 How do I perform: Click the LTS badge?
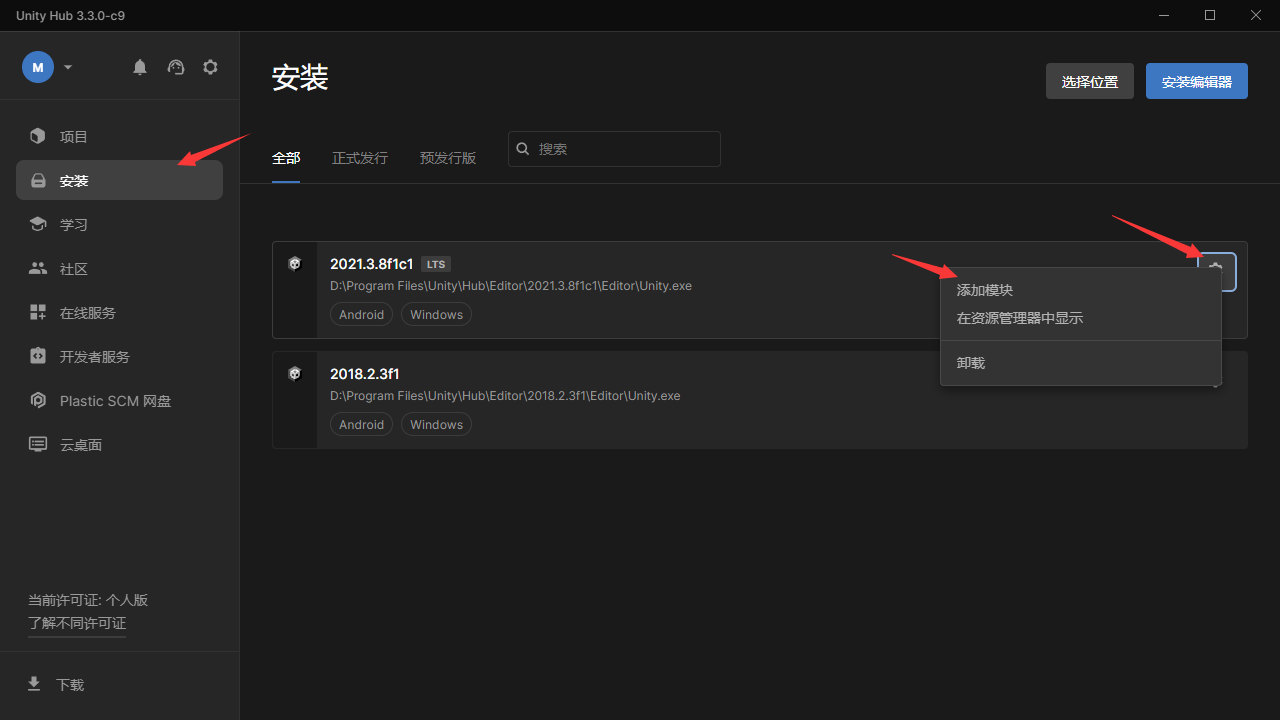coord(436,264)
